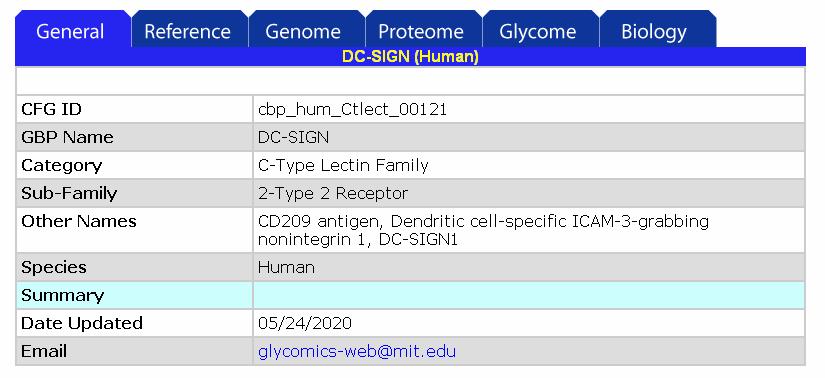Click the empty Summary value cell

point(529,295)
